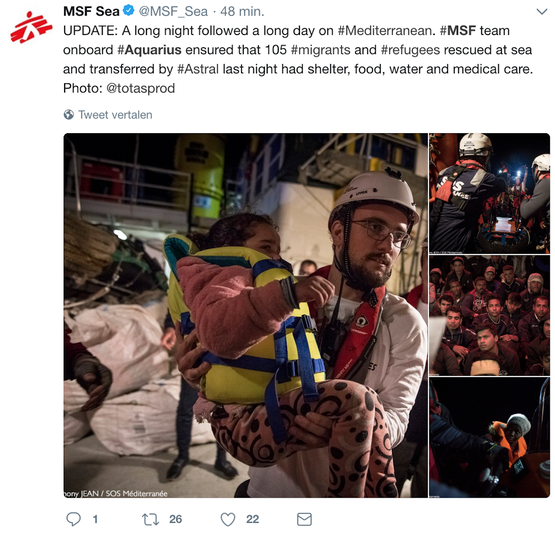This screenshot has height=536, width=555.
Task: Open the @MSF_Sea handle link
Action: click(x=173, y=12)
